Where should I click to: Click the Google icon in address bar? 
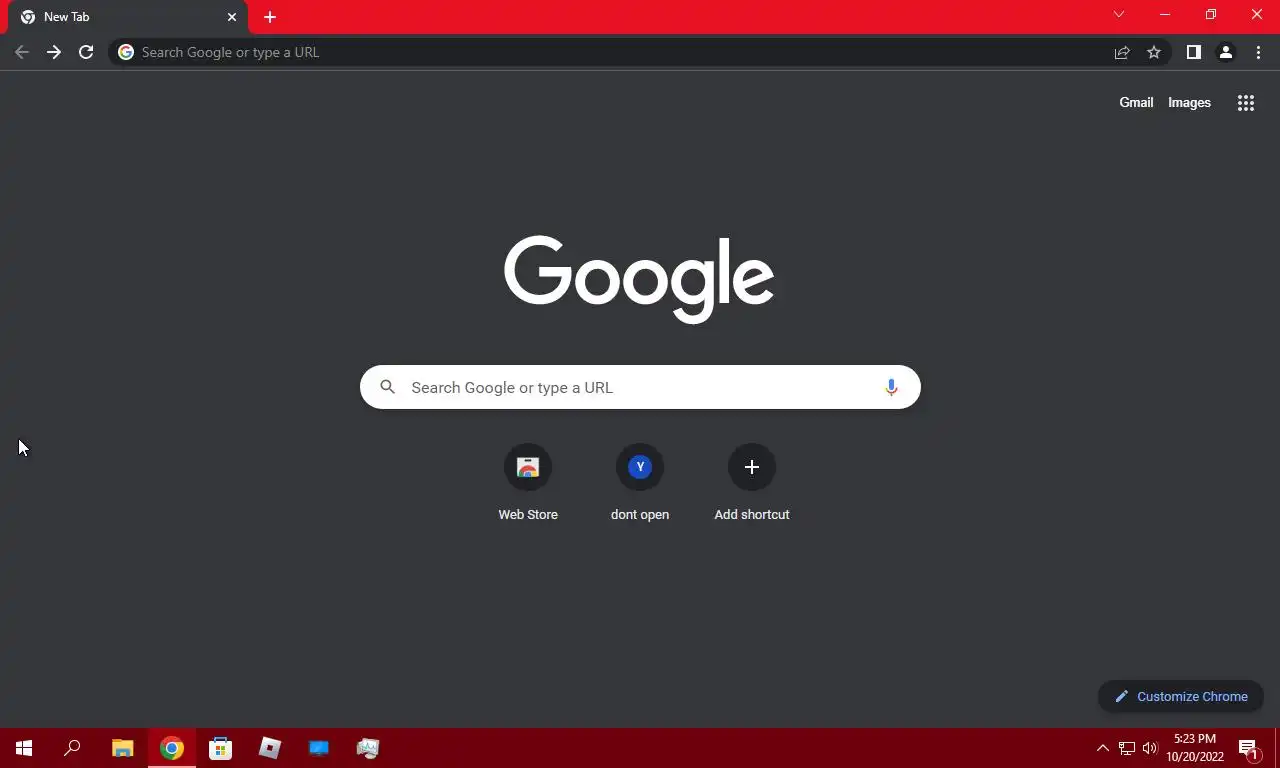(126, 52)
